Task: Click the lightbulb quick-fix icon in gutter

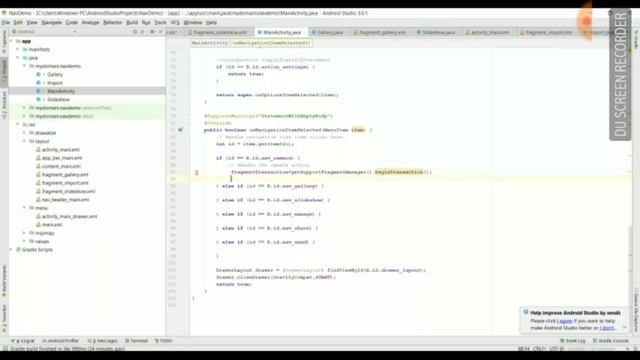Action: (x=197, y=173)
